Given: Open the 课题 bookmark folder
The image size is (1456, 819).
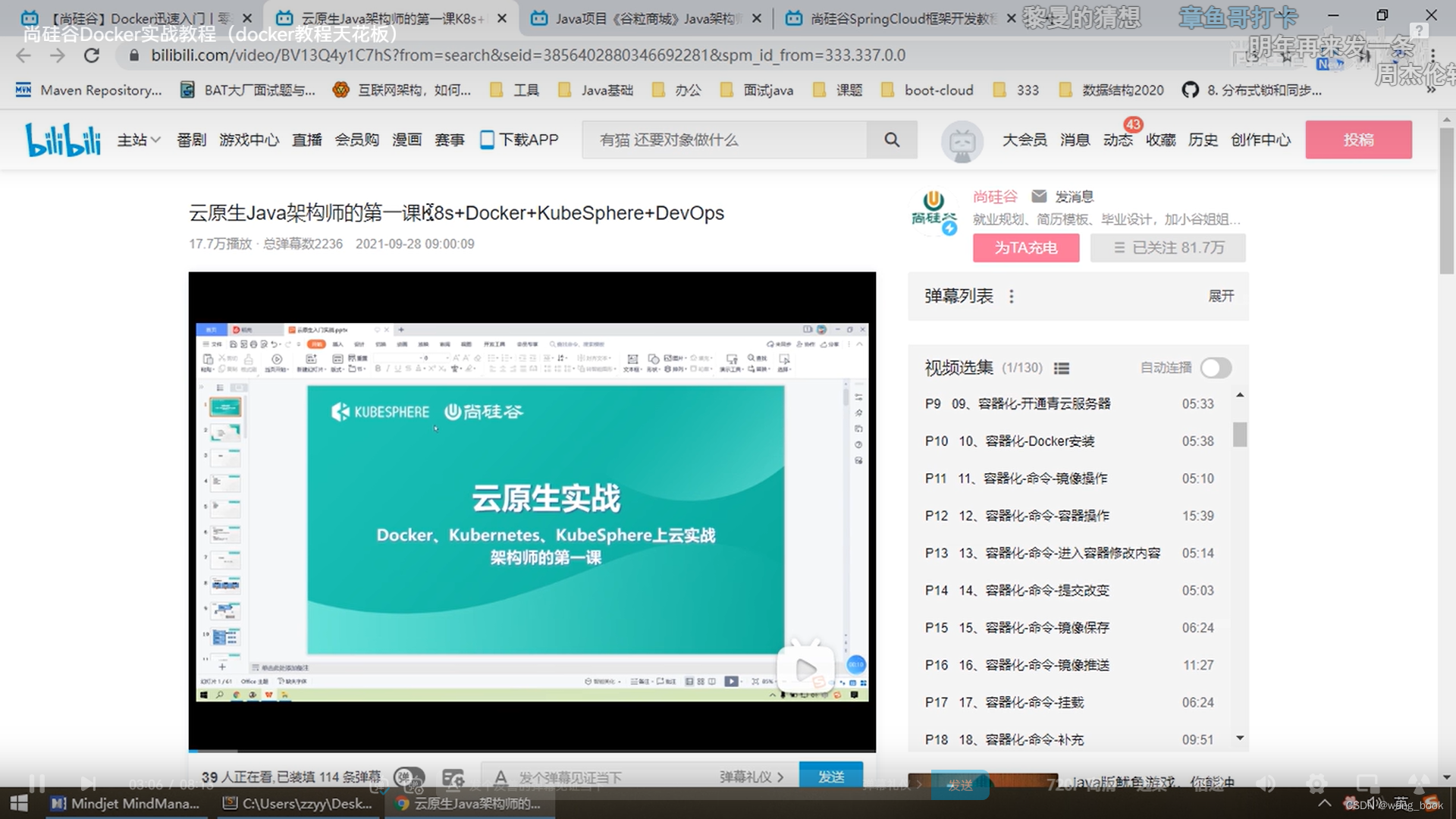Looking at the screenshot, I should 838,90.
